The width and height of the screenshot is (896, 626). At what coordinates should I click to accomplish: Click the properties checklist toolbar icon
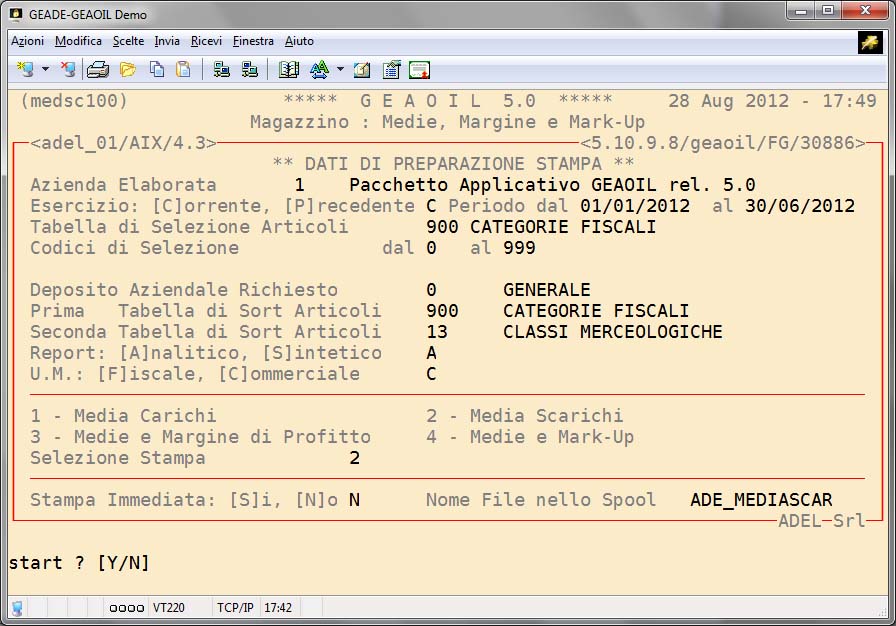pos(391,70)
